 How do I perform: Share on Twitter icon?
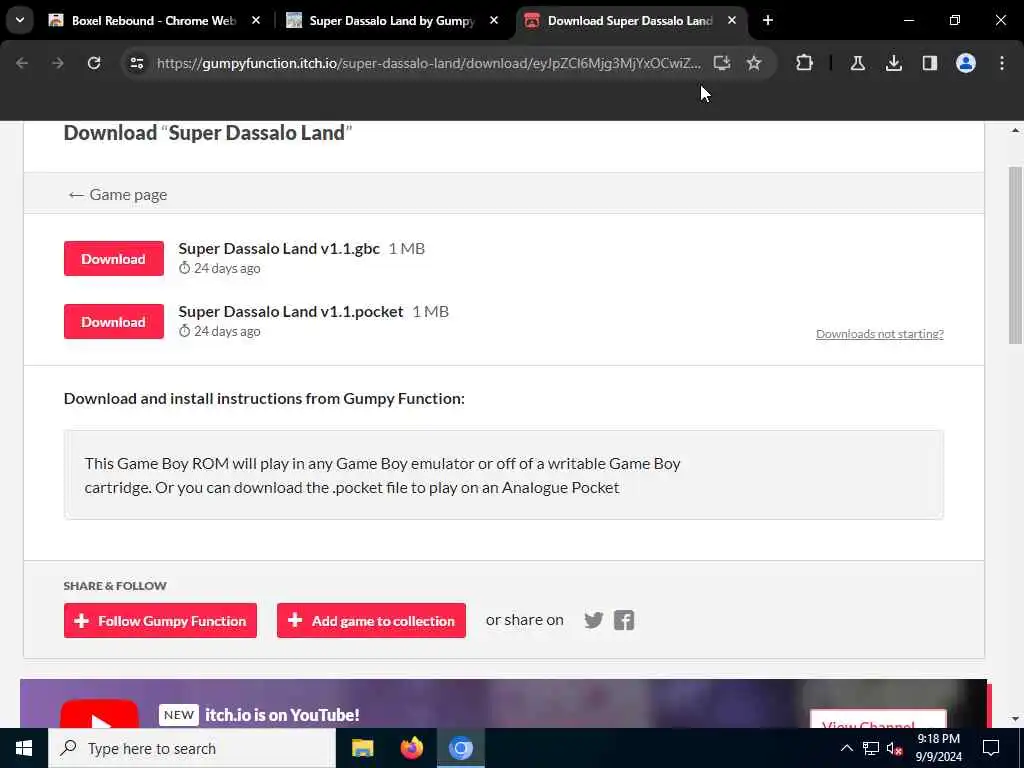click(593, 620)
